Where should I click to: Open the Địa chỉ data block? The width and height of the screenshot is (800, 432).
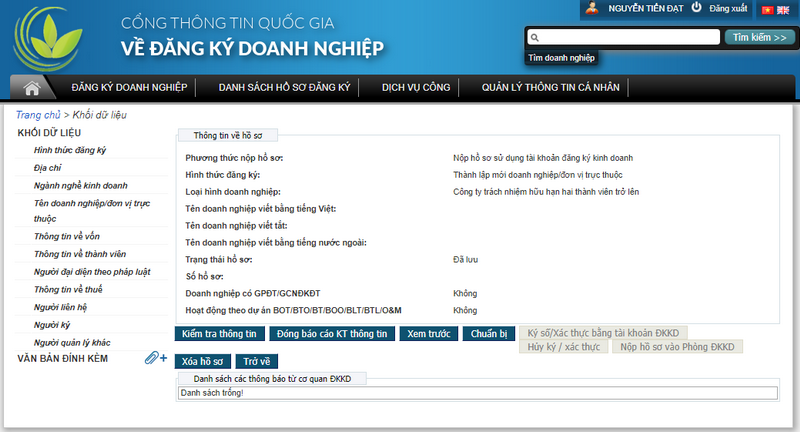tap(47, 168)
